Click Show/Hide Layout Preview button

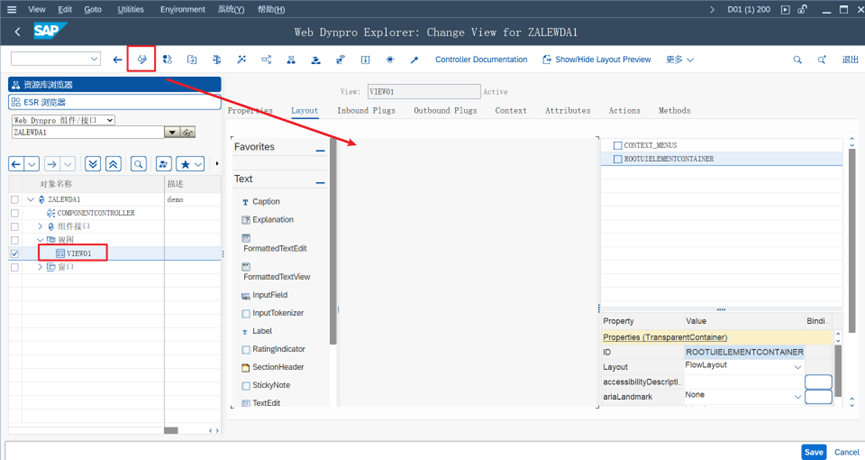596,60
